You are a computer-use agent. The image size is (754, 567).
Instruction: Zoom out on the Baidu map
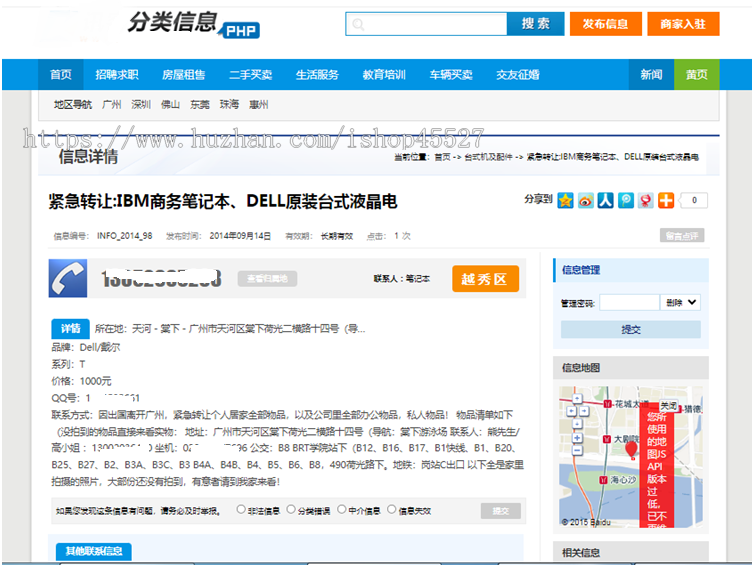pyautogui.click(x=577, y=450)
